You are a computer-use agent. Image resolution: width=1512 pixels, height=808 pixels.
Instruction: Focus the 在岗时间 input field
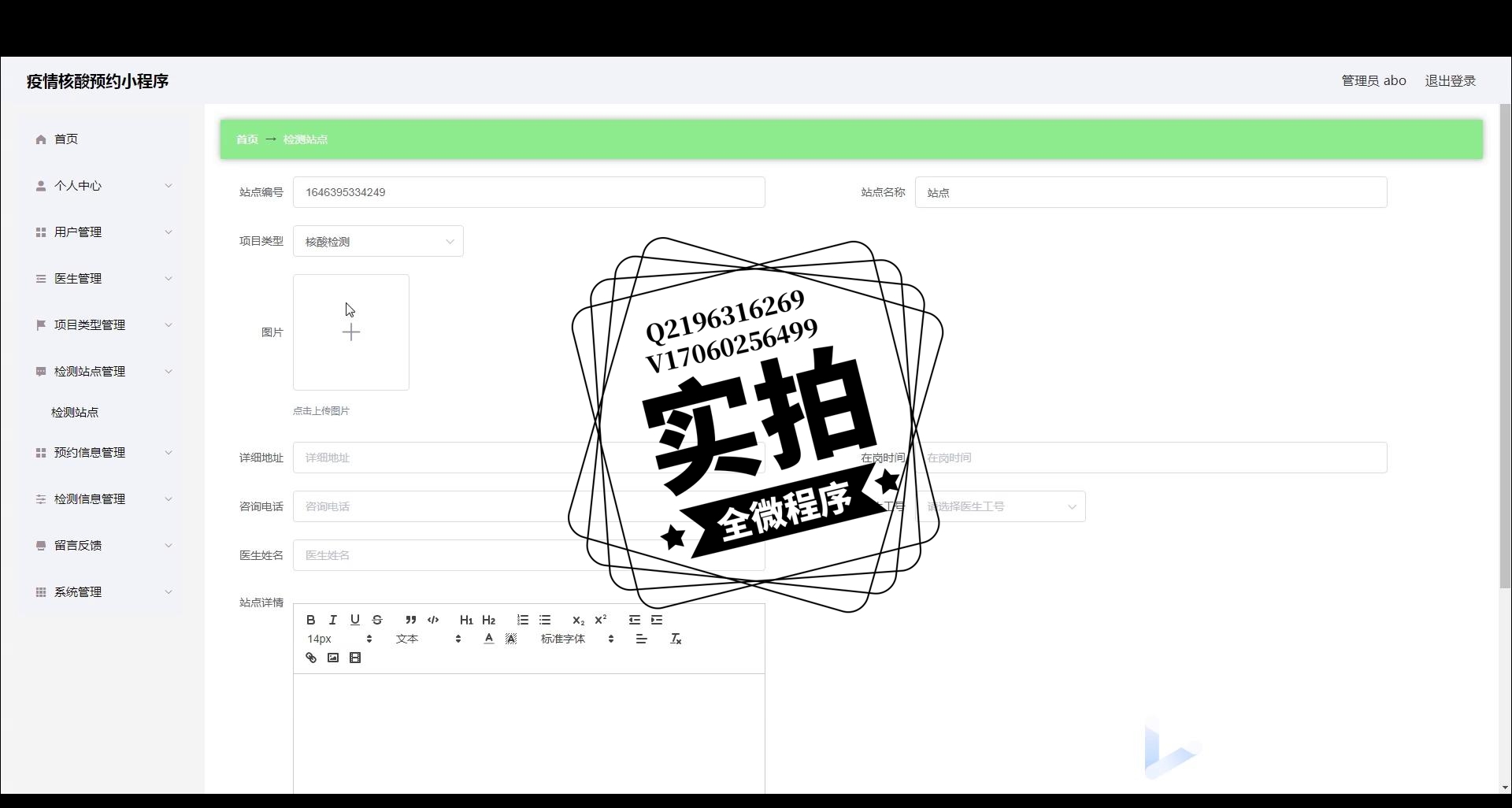tap(1151, 458)
